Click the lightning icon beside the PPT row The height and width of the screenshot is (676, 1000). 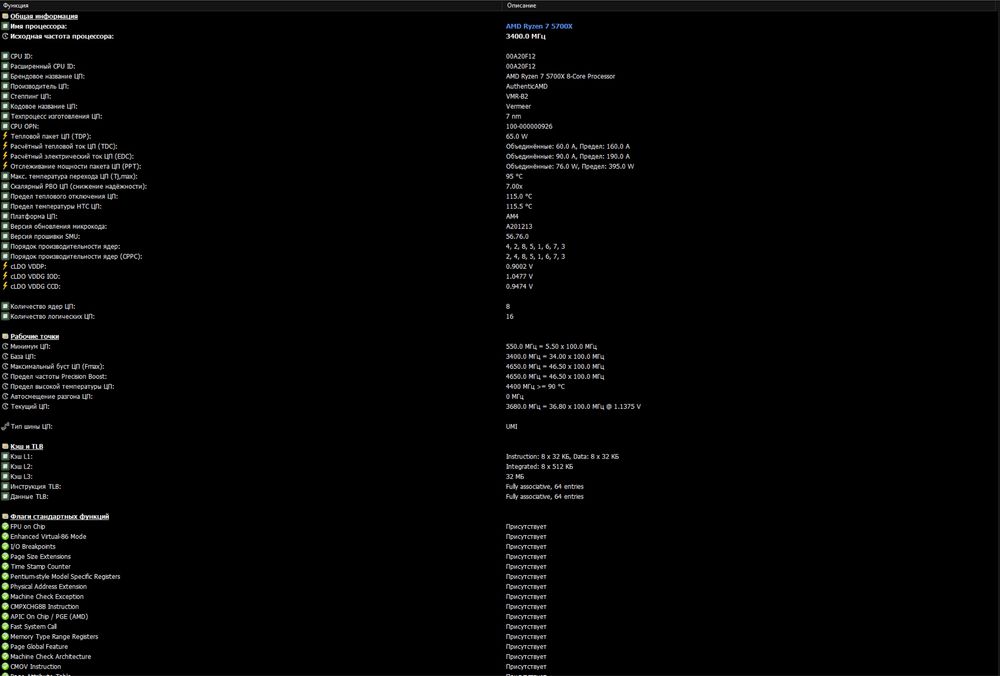tap(5, 166)
